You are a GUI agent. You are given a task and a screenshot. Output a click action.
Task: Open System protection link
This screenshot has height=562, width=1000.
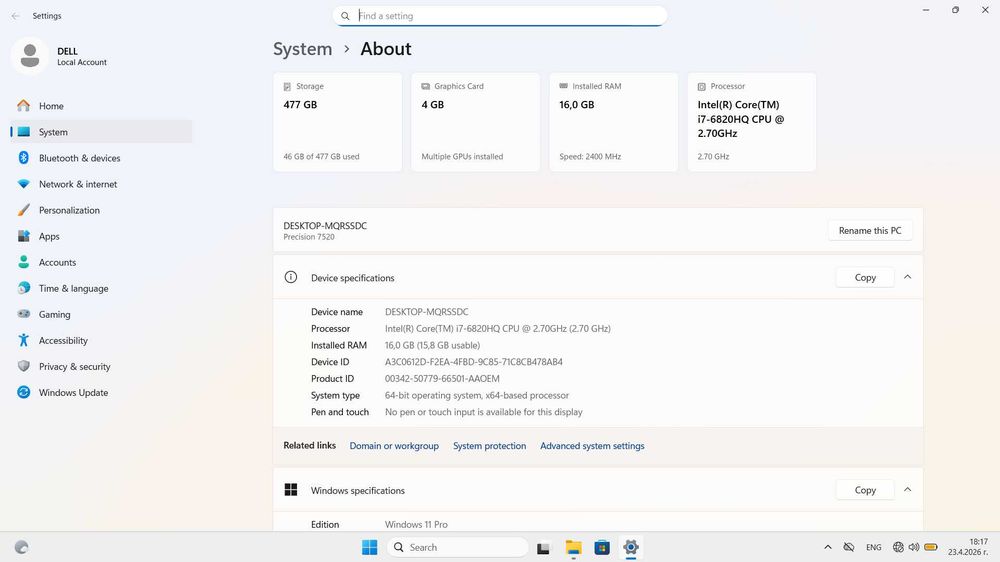pyautogui.click(x=489, y=446)
